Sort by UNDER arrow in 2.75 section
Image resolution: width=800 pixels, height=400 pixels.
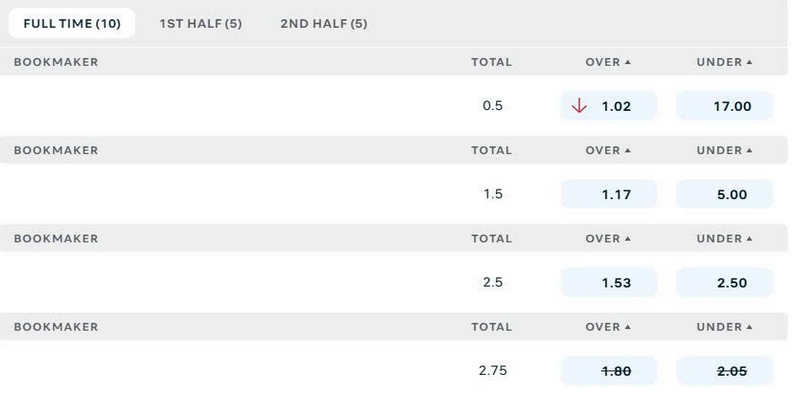(749, 327)
